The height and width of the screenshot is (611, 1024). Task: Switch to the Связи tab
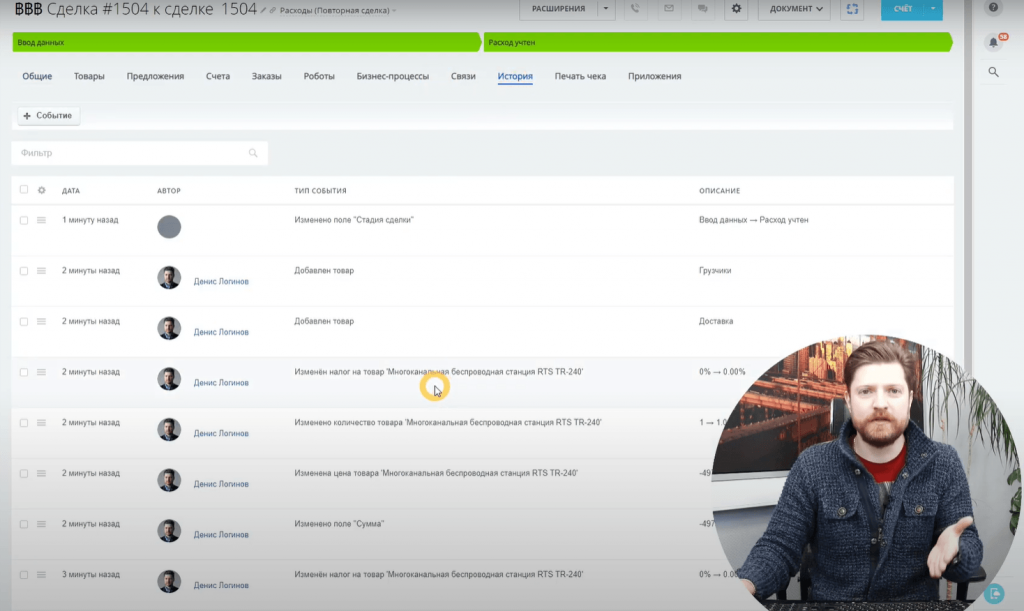point(463,76)
